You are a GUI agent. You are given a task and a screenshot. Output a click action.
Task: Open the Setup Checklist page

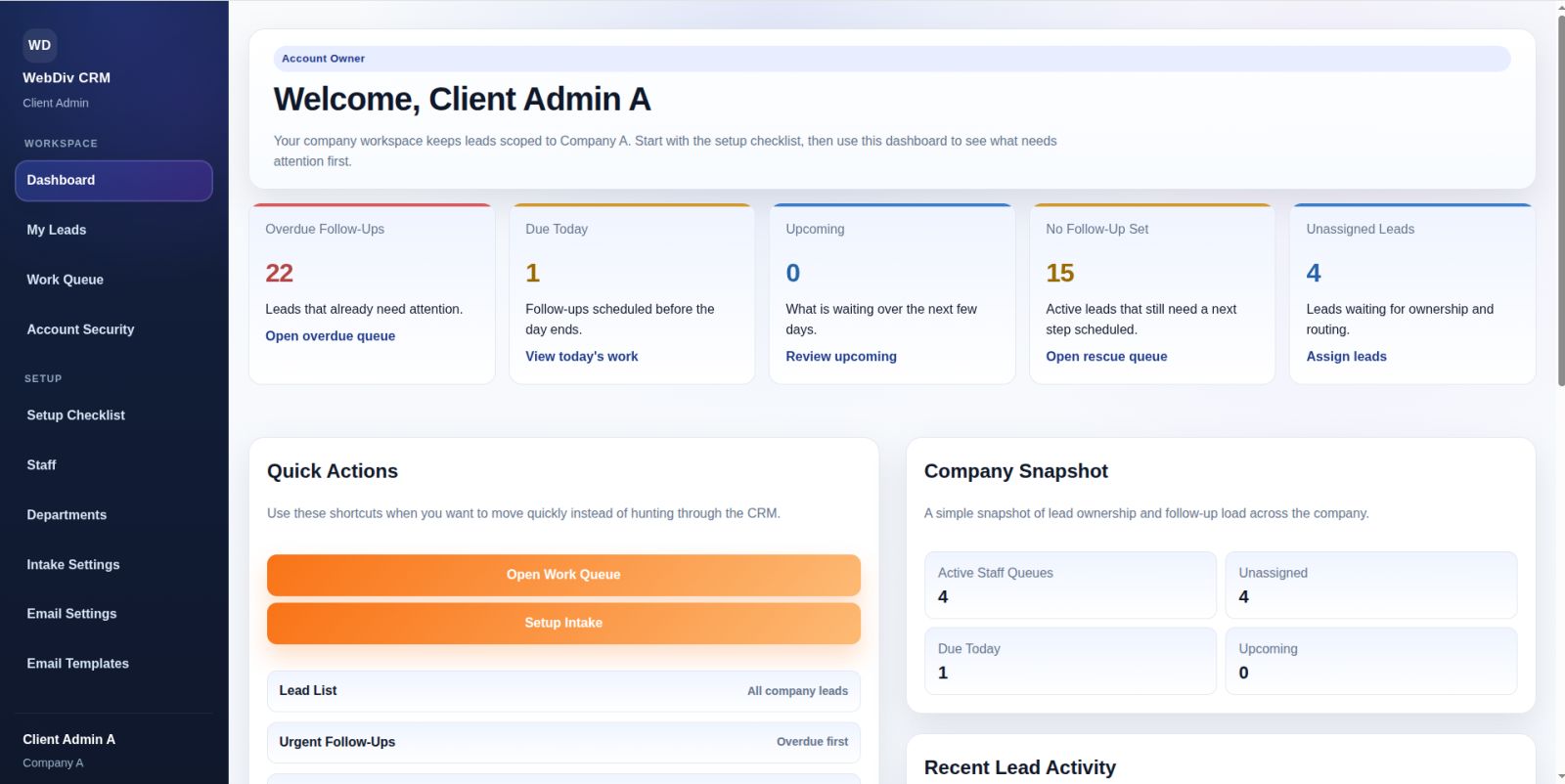(x=76, y=415)
